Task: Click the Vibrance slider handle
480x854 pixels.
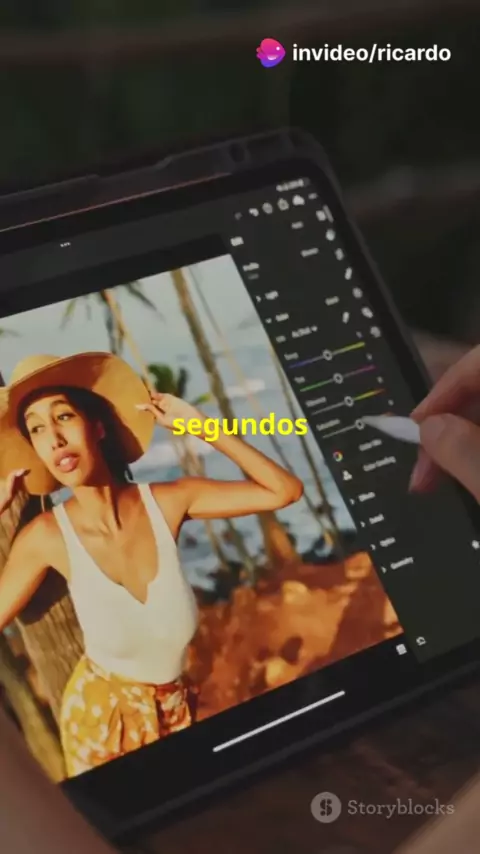Action: (349, 401)
